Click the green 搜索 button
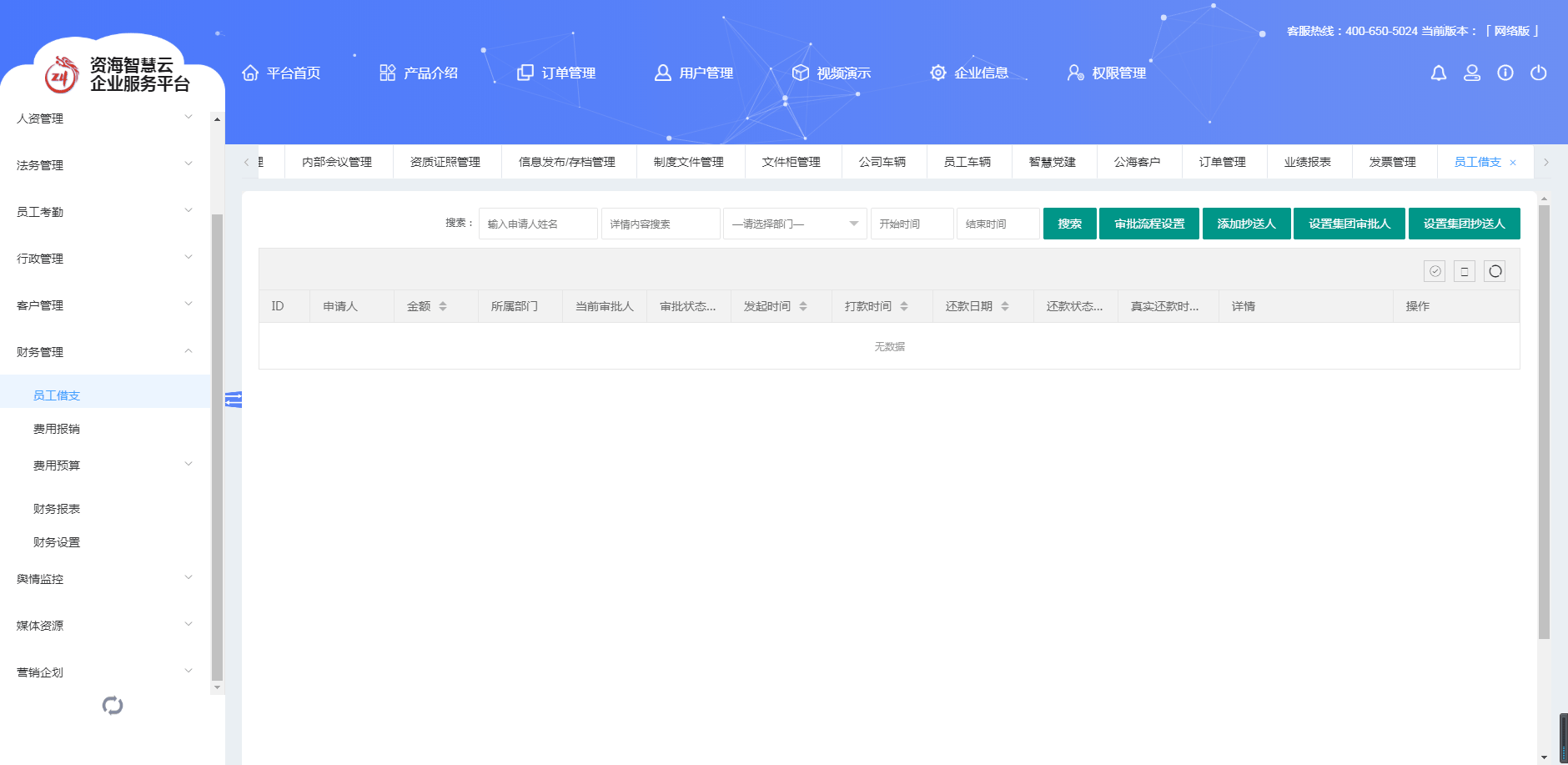Viewport: 1568px width, 765px height. 1069,224
